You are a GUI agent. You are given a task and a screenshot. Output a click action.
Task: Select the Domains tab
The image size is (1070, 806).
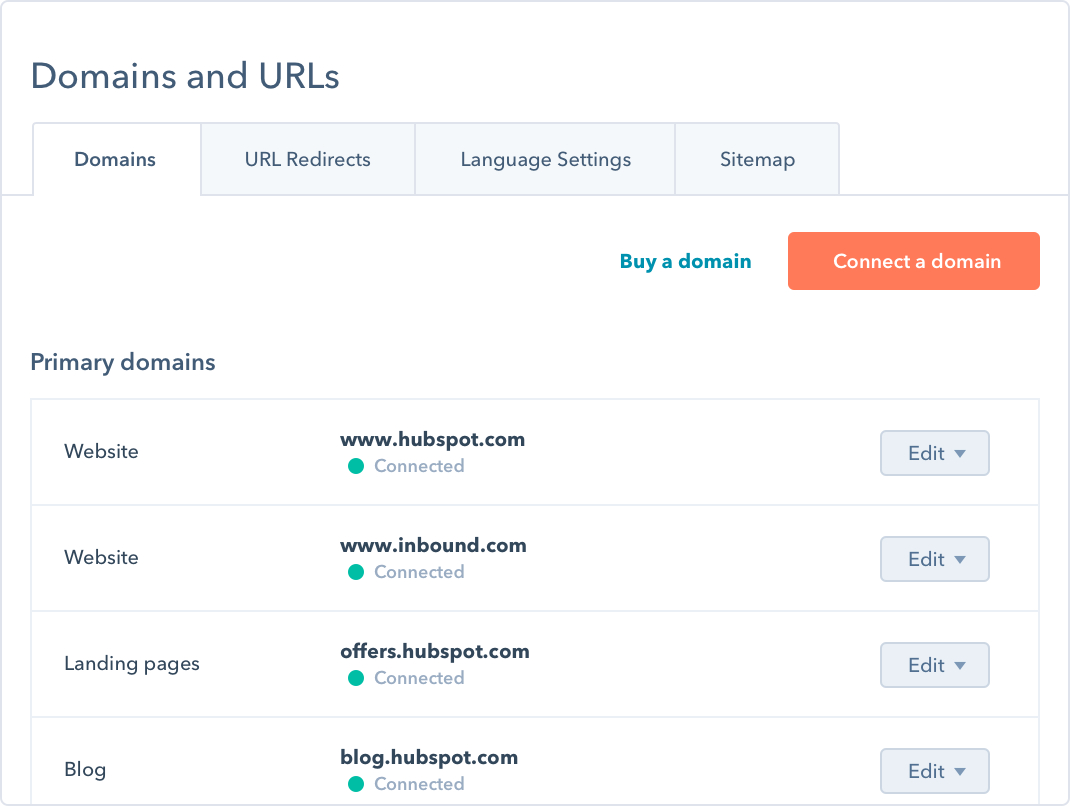tap(115, 158)
